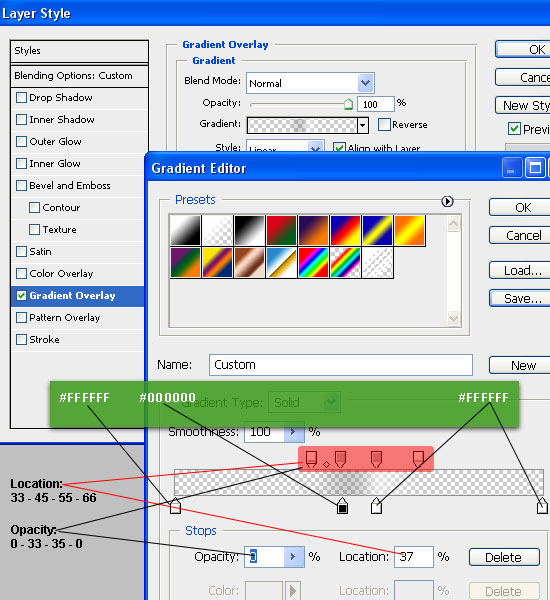Expand the Smoothness slider arrow
The width and height of the screenshot is (550, 600).
[x=294, y=432]
